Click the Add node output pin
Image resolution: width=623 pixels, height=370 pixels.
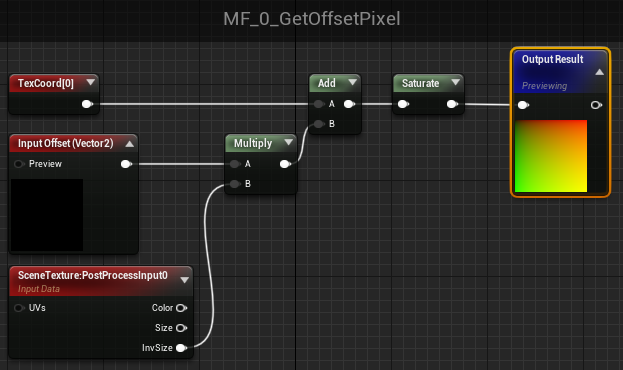point(349,104)
